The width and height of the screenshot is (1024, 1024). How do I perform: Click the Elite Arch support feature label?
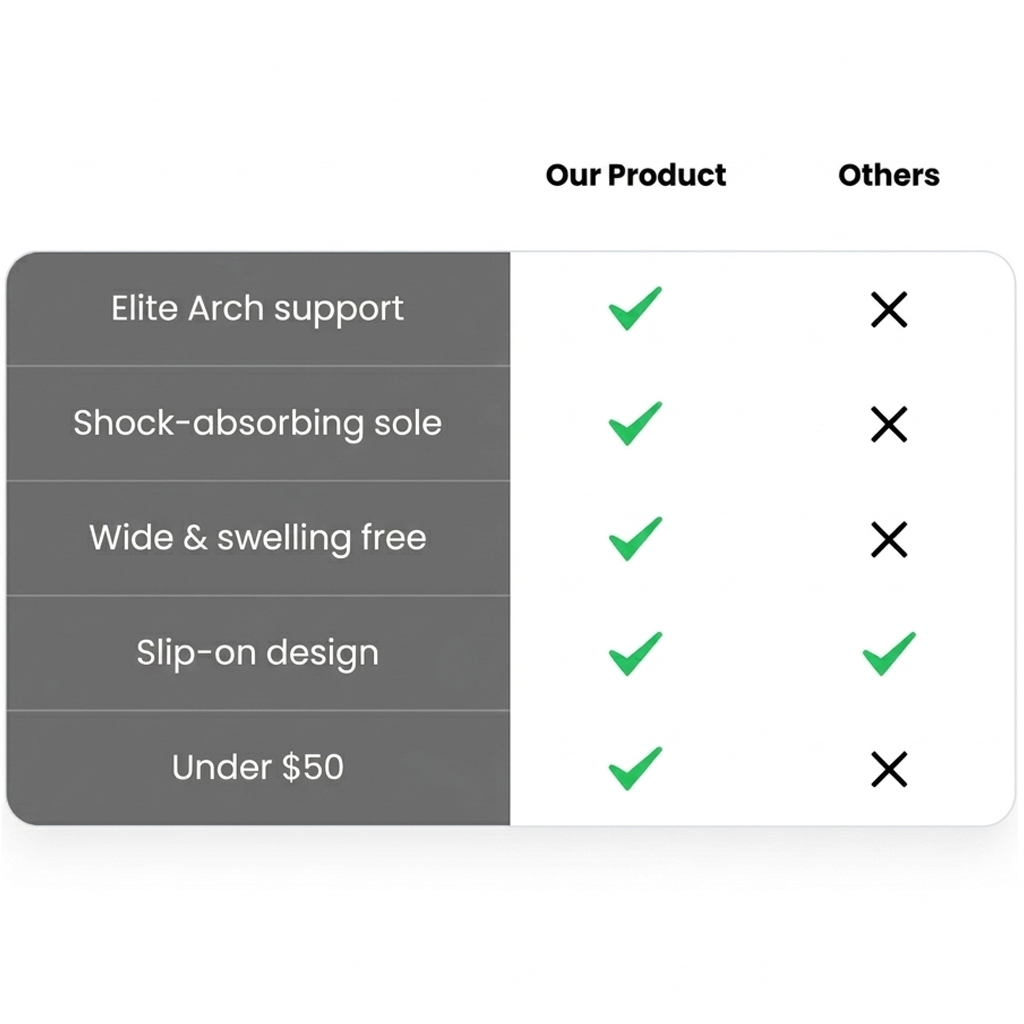coord(257,309)
